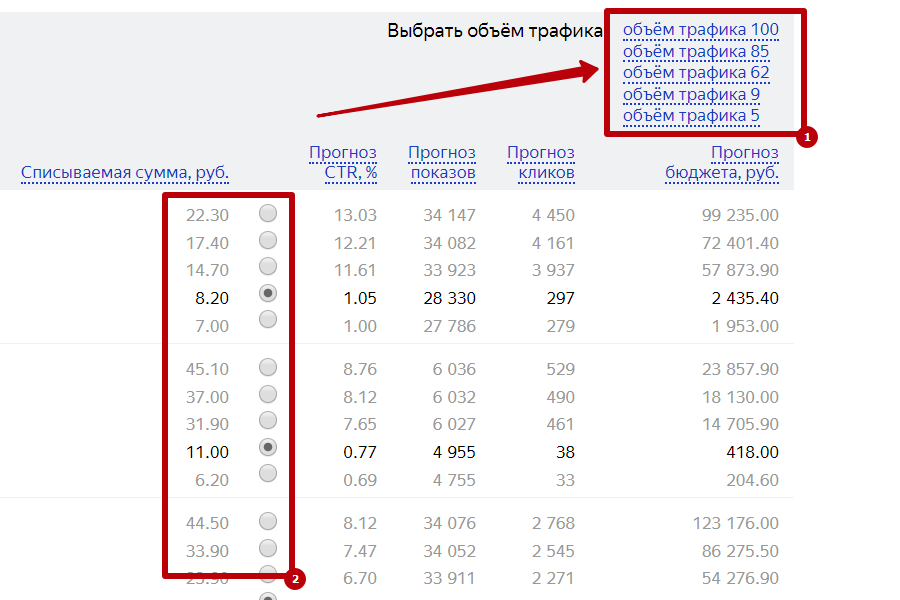Screen dimensions: 900x600
Task: Select the 6.20 rub. radio button
Action: coord(267,473)
